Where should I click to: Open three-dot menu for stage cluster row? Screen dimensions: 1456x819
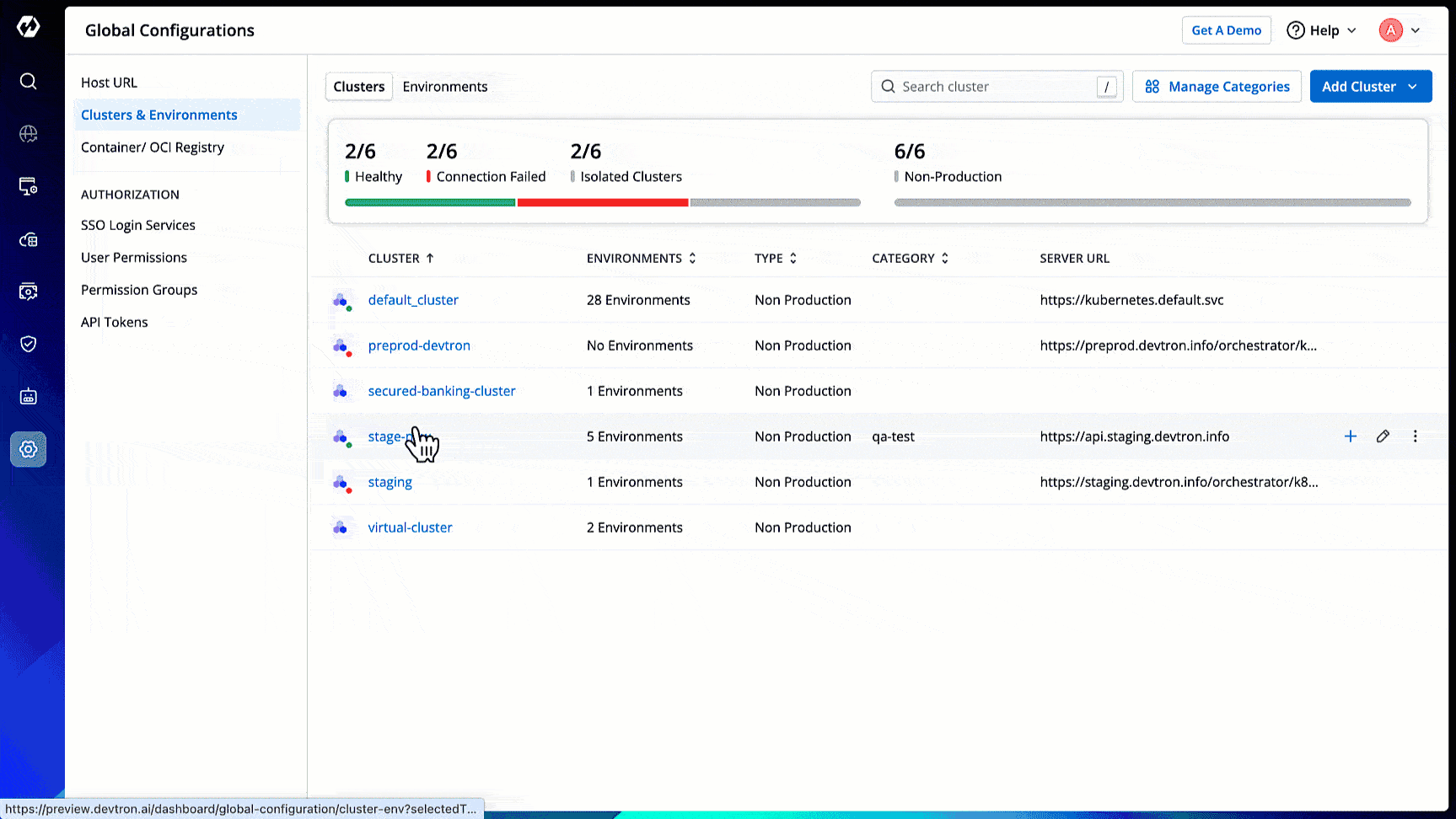pyautogui.click(x=1415, y=436)
